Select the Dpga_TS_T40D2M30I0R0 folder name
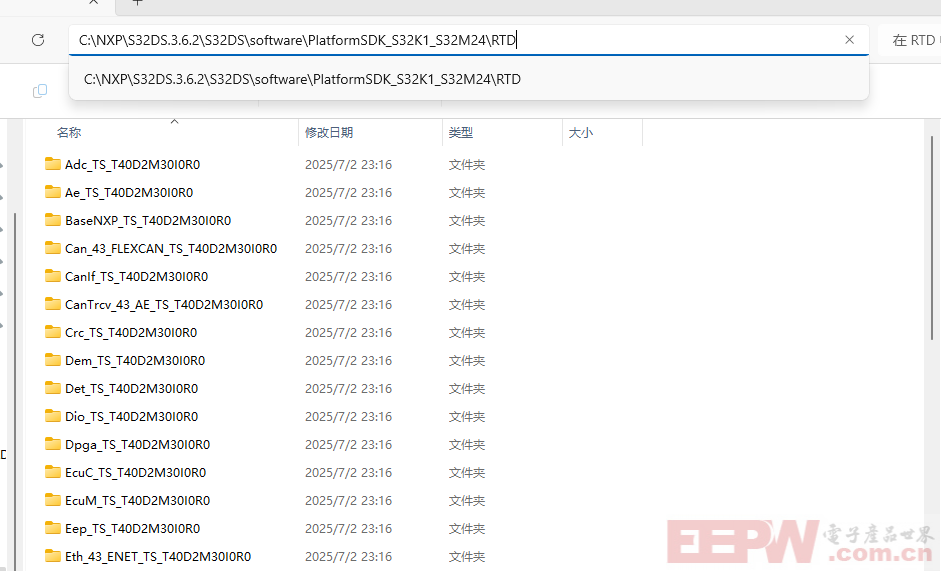Image resolution: width=941 pixels, height=571 pixels. 137,445
